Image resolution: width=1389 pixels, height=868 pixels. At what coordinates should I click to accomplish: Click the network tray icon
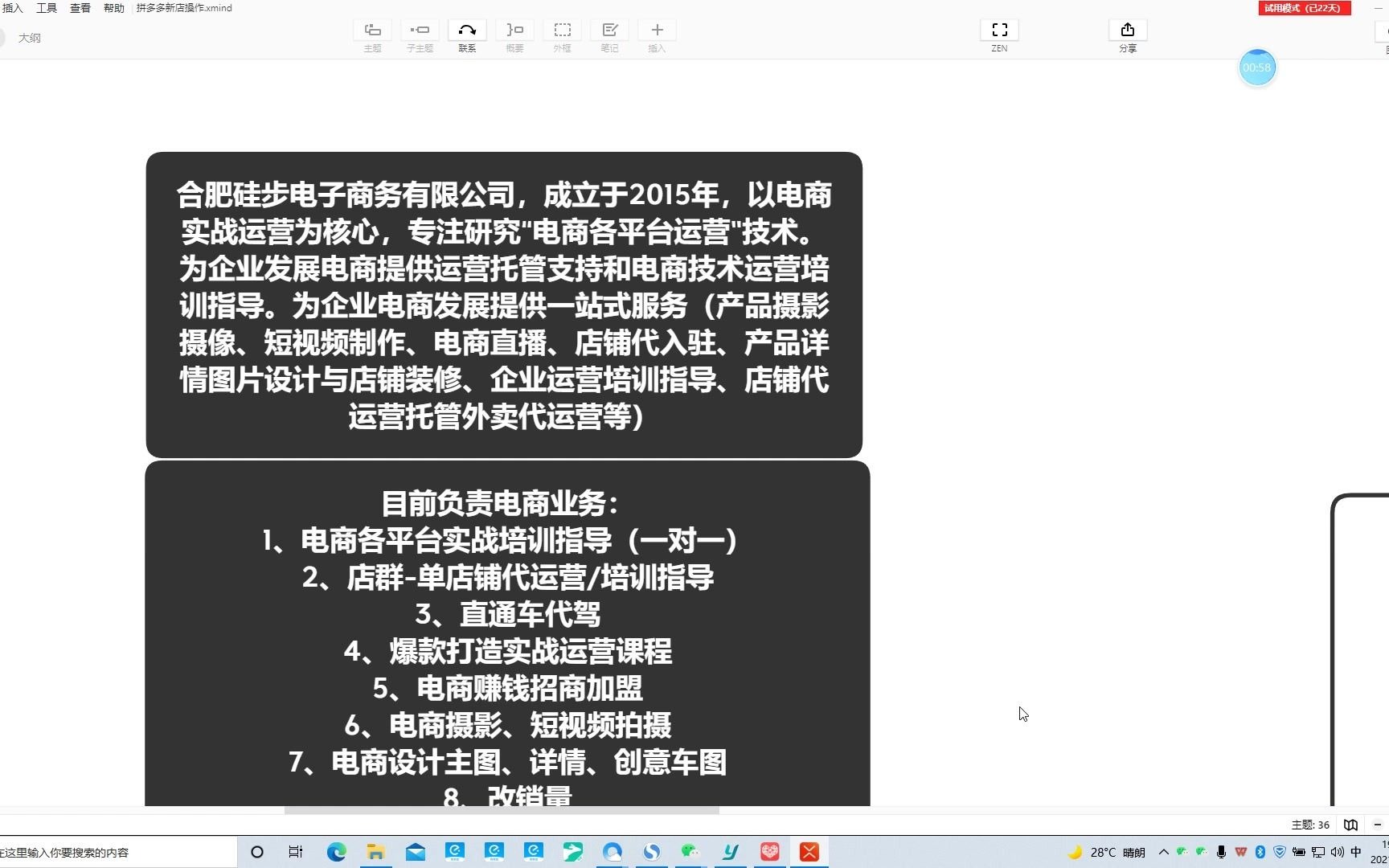click(1318, 852)
